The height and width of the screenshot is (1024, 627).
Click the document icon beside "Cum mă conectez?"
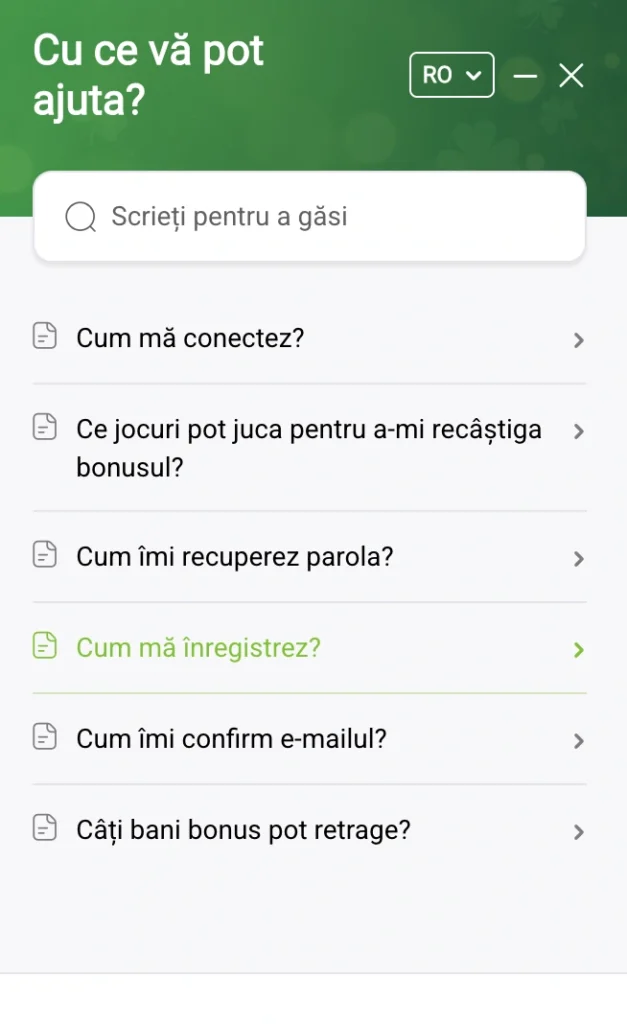pyautogui.click(x=43, y=335)
